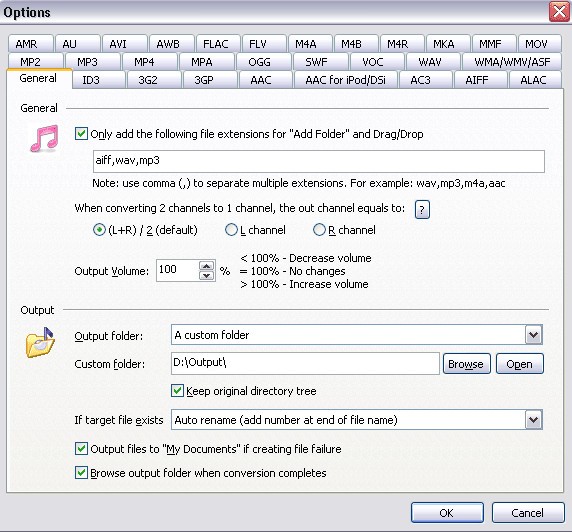The height and width of the screenshot is (532, 572).
Task: Select the R channel radio button
Action: (x=319, y=230)
